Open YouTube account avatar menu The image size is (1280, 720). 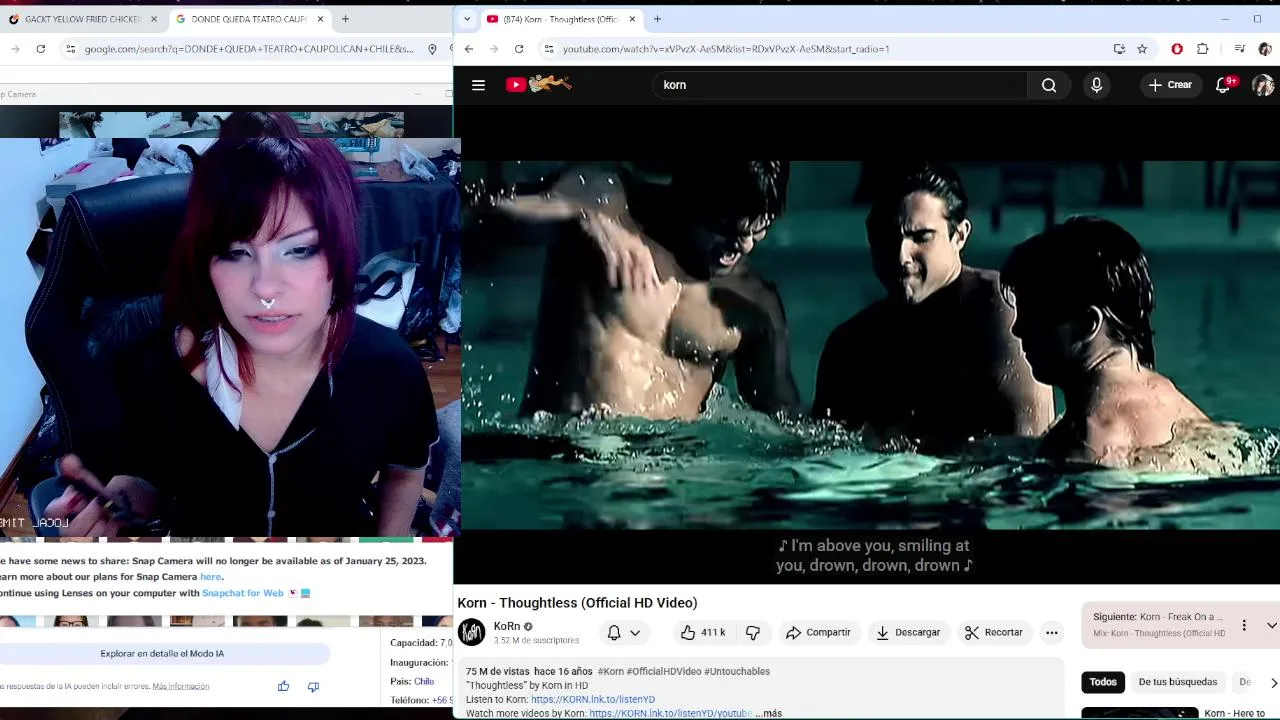[1263, 85]
